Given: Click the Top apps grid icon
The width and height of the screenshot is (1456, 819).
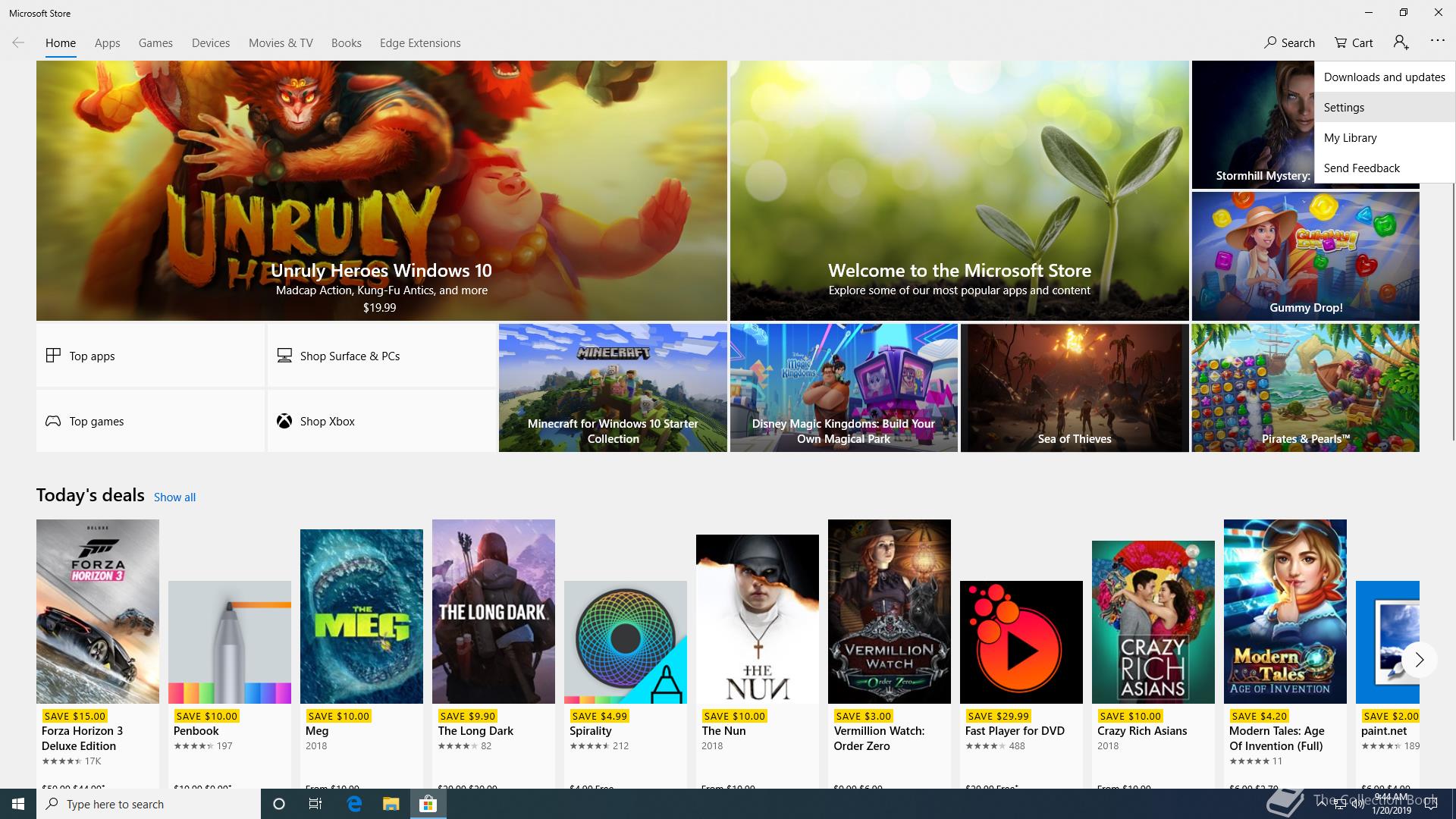Looking at the screenshot, I should pyautogui.click(x=53, y=355).
